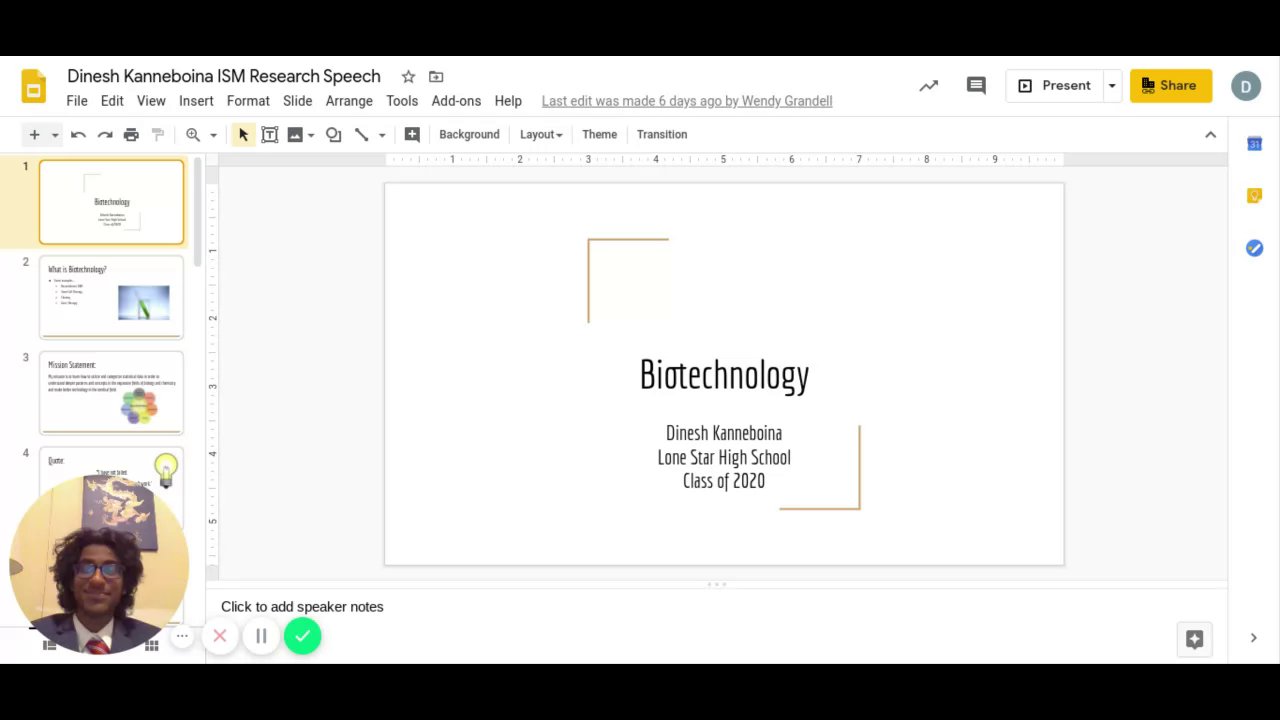Open the last edit history link
The width and height of the screenshot is (1280, 720).
click(687, 101)
